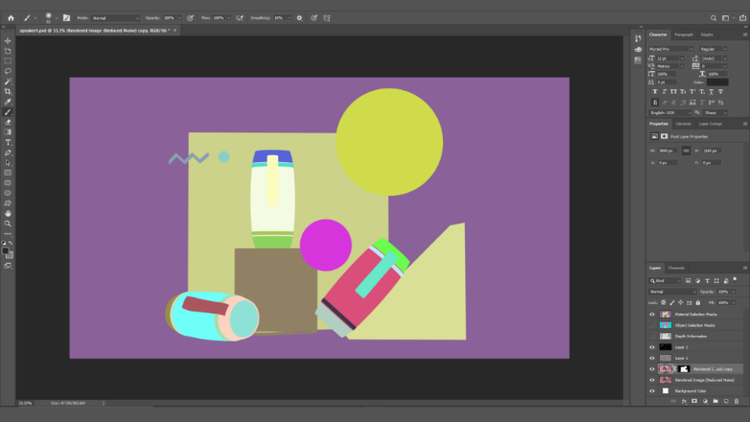Choose the Horizontal Type tool
This screenshot has height=422, width=750.
(8, 142)
